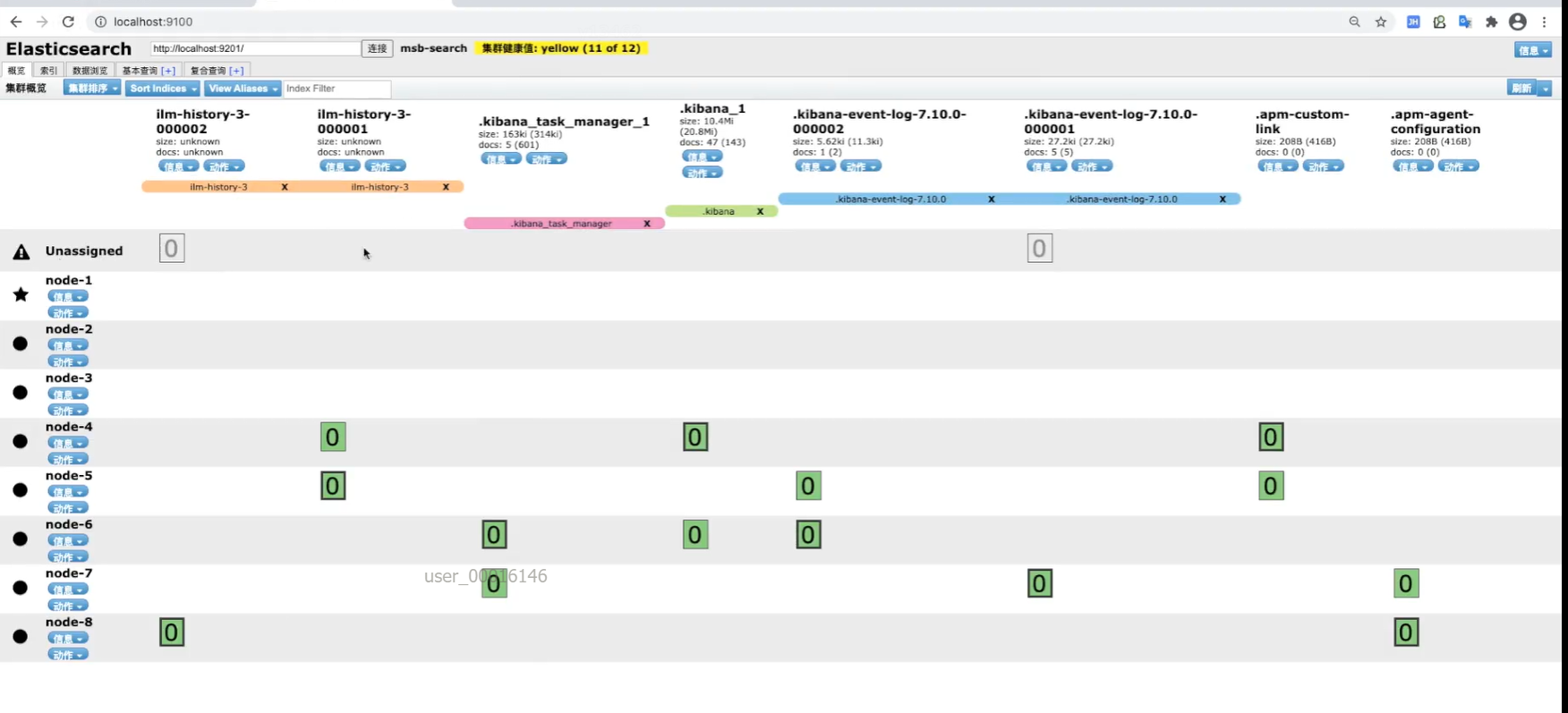
Task: Click the master star icon for node-1
Action: tap(21, 294)
